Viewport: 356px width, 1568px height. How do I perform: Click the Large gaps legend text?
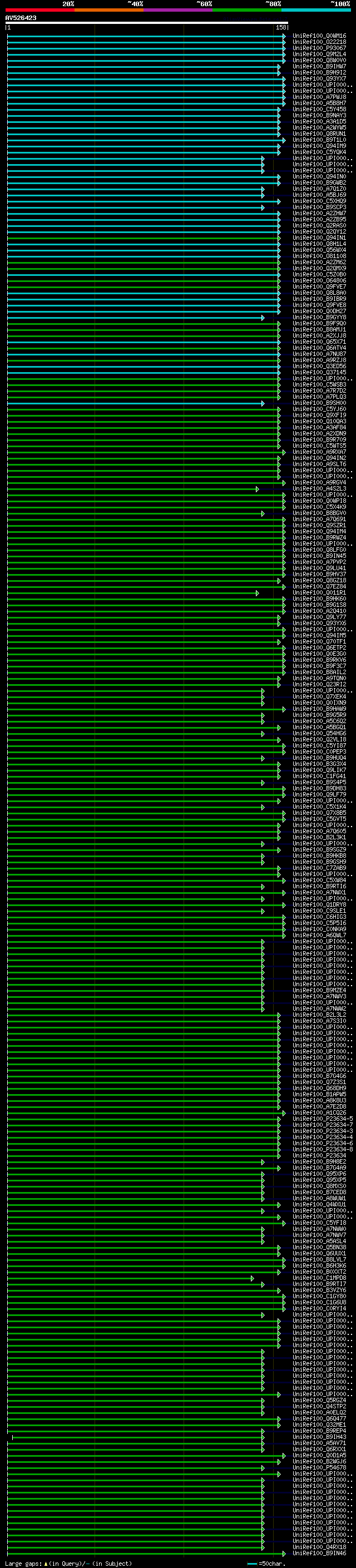[x=68, y=1563]
